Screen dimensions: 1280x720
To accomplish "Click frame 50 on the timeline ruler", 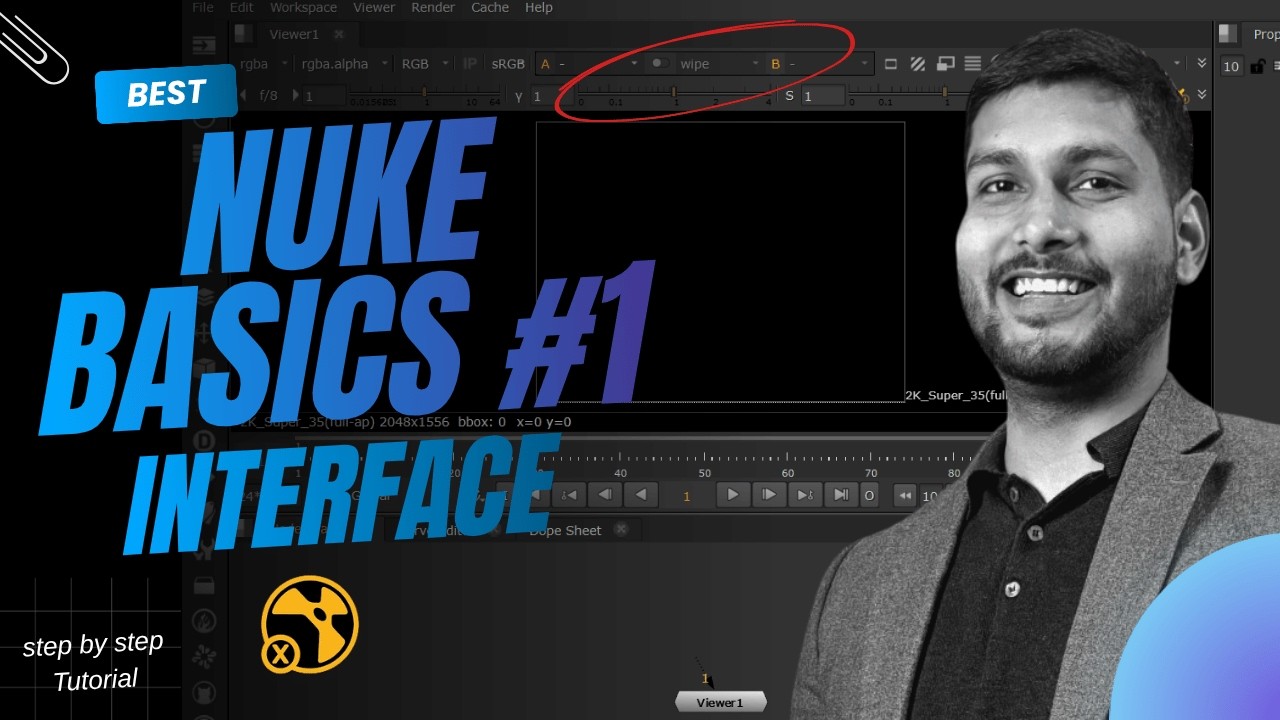I will pos(705,473).
